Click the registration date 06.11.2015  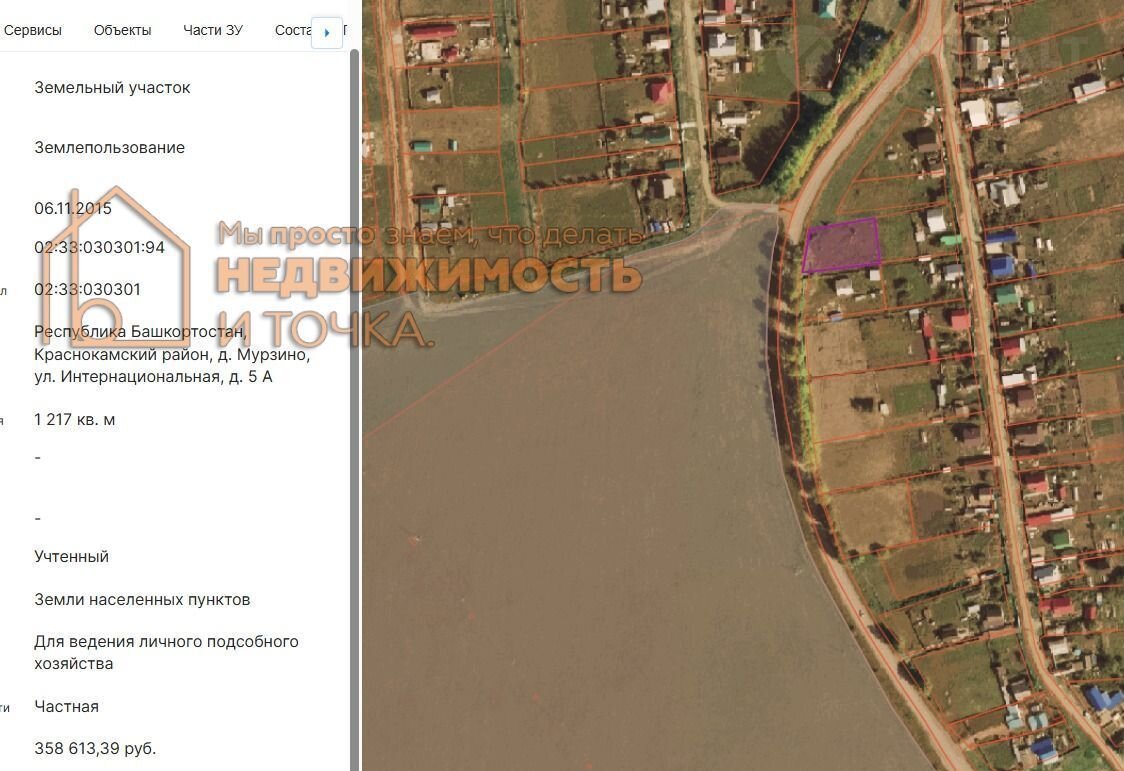[x=73, y=208]
